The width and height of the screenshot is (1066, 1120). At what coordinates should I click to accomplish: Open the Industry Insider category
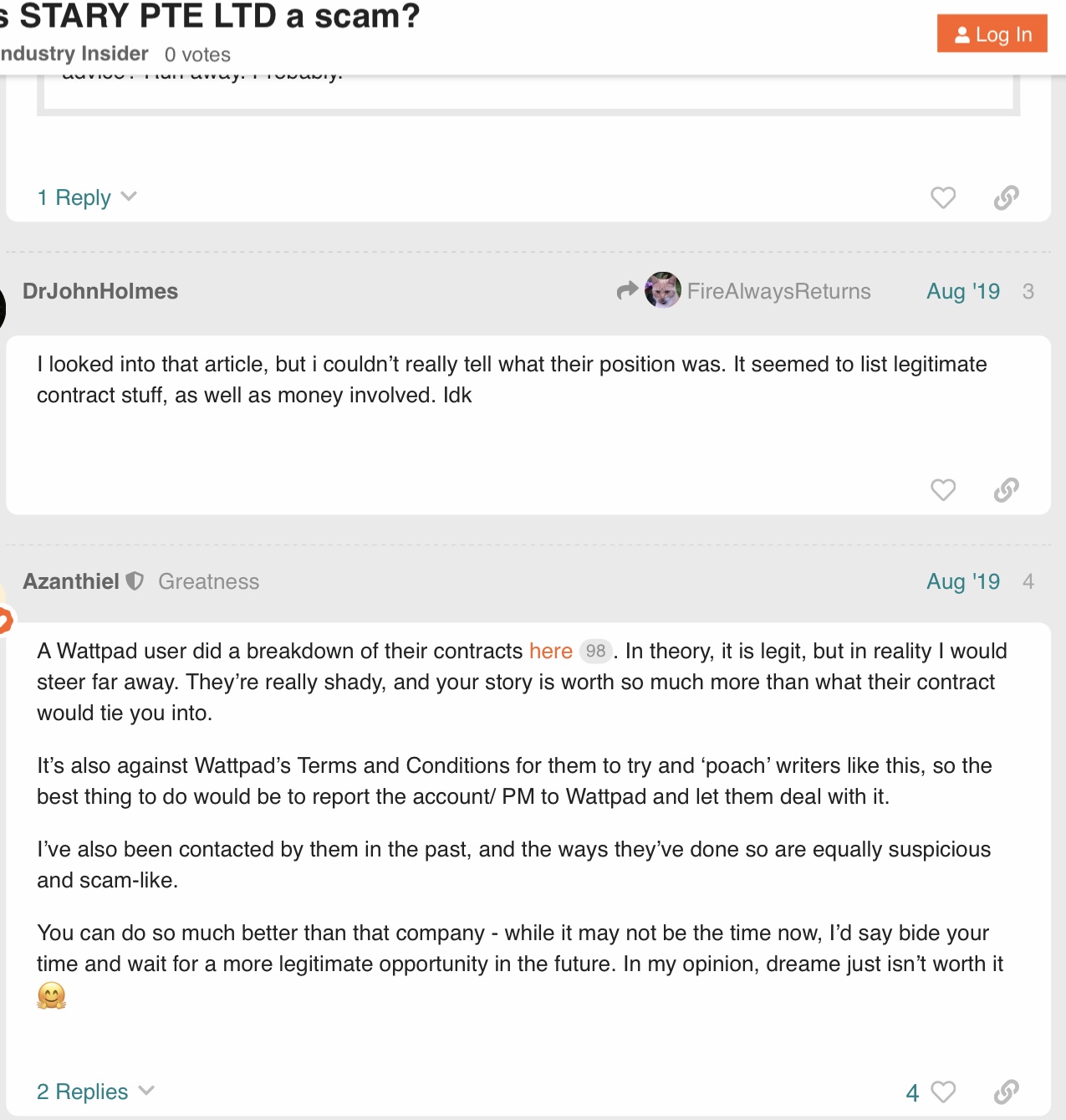(74, 54)
